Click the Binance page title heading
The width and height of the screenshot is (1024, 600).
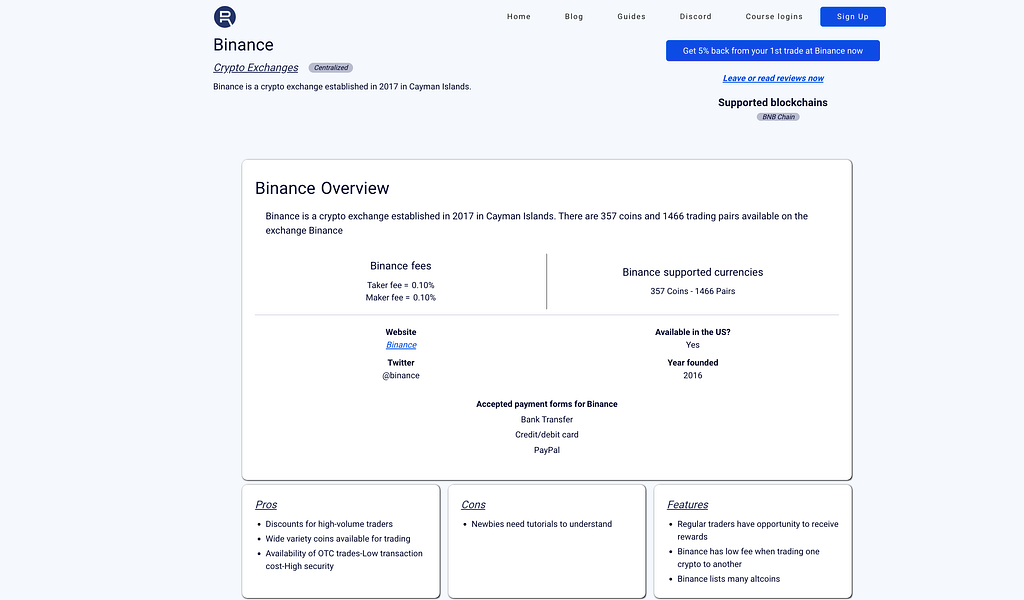pos(243,45)
